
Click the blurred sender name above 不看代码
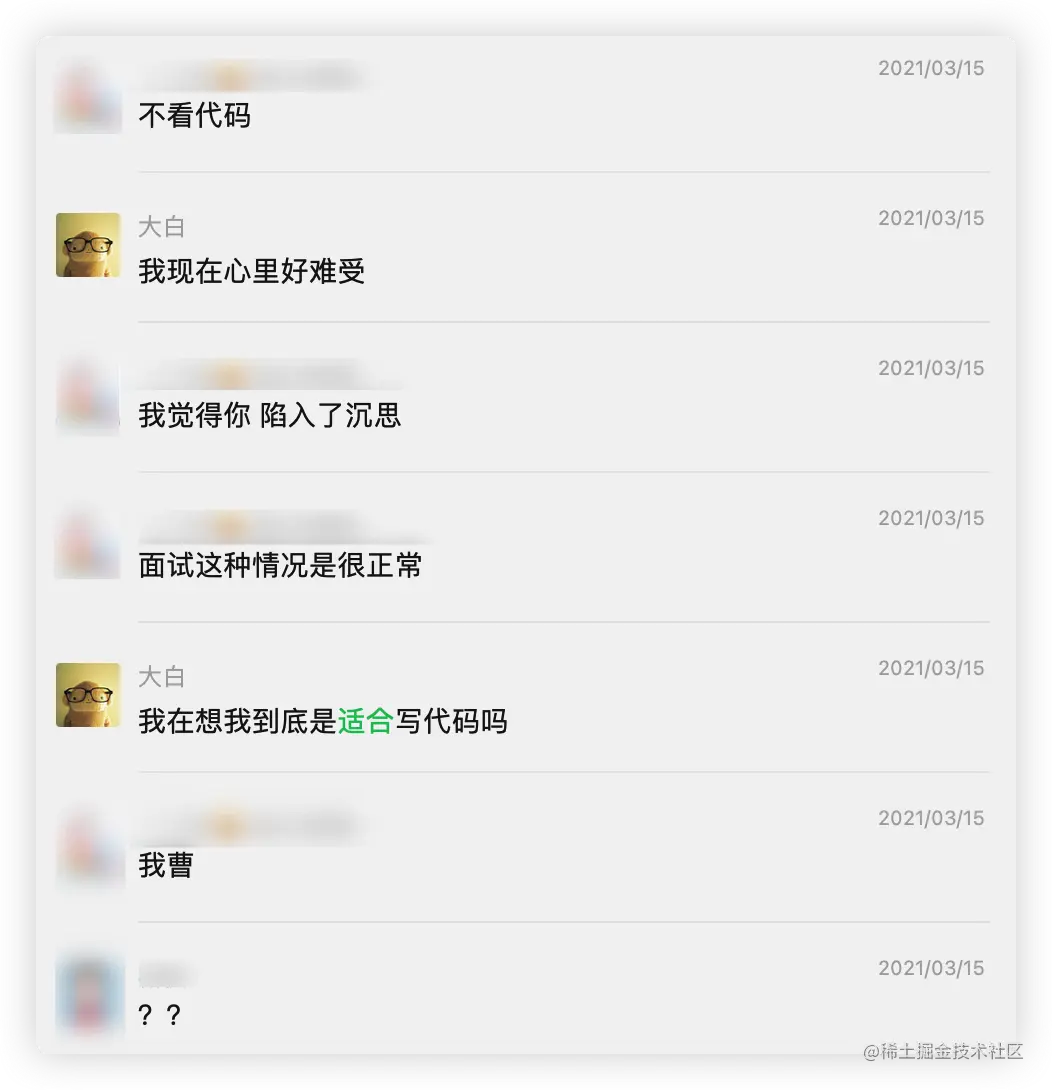252,76
